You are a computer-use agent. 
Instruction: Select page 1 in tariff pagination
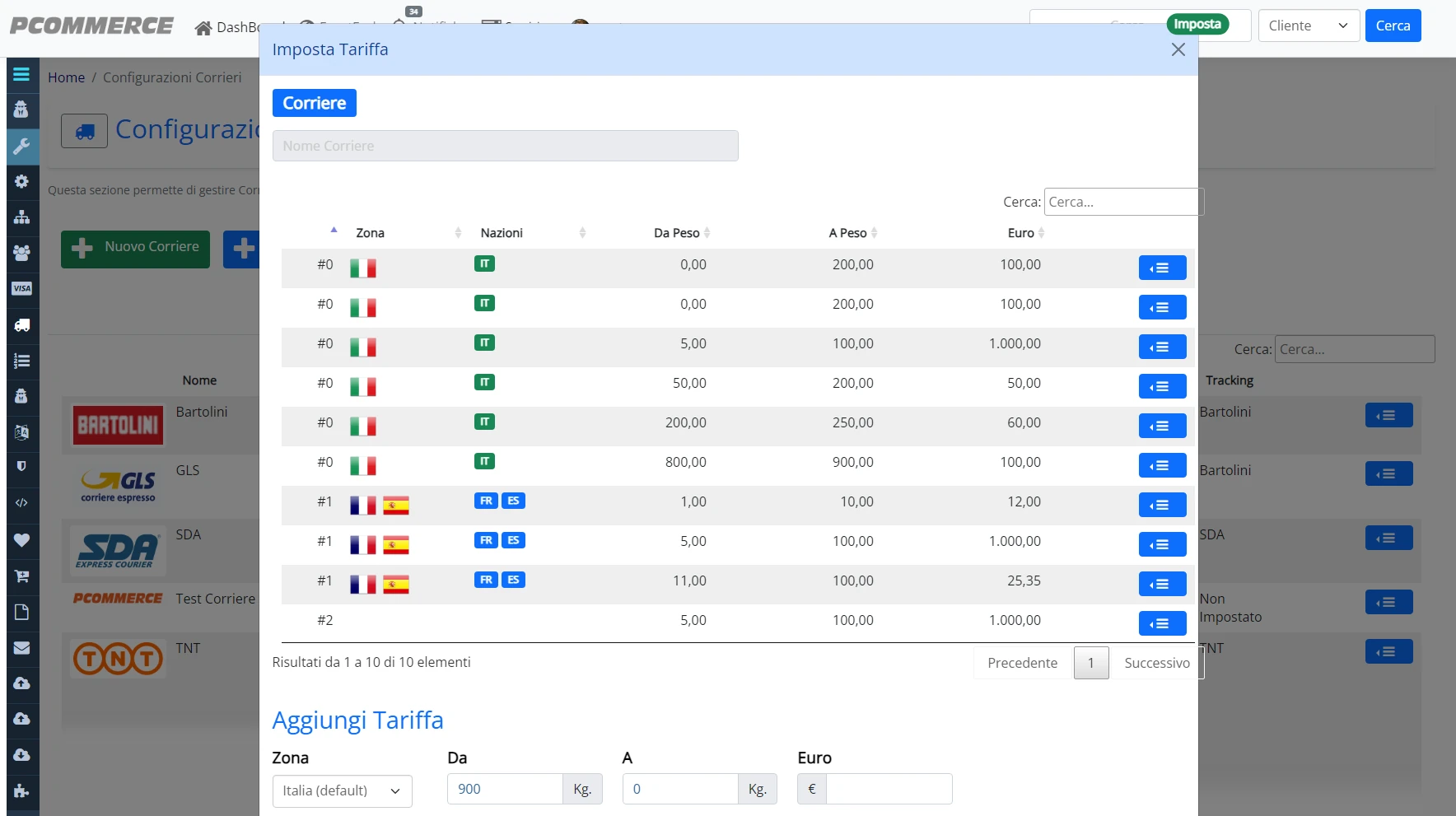click(1091, 663)
